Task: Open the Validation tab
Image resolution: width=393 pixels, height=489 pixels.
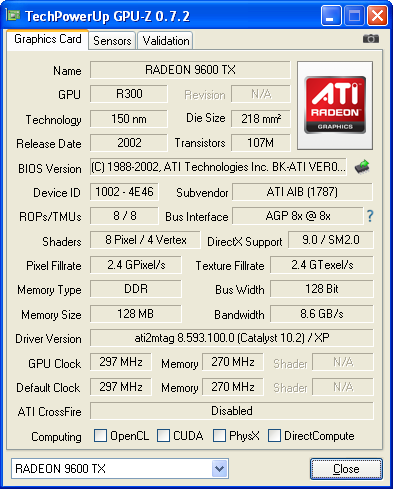Action: coord(166,41)
